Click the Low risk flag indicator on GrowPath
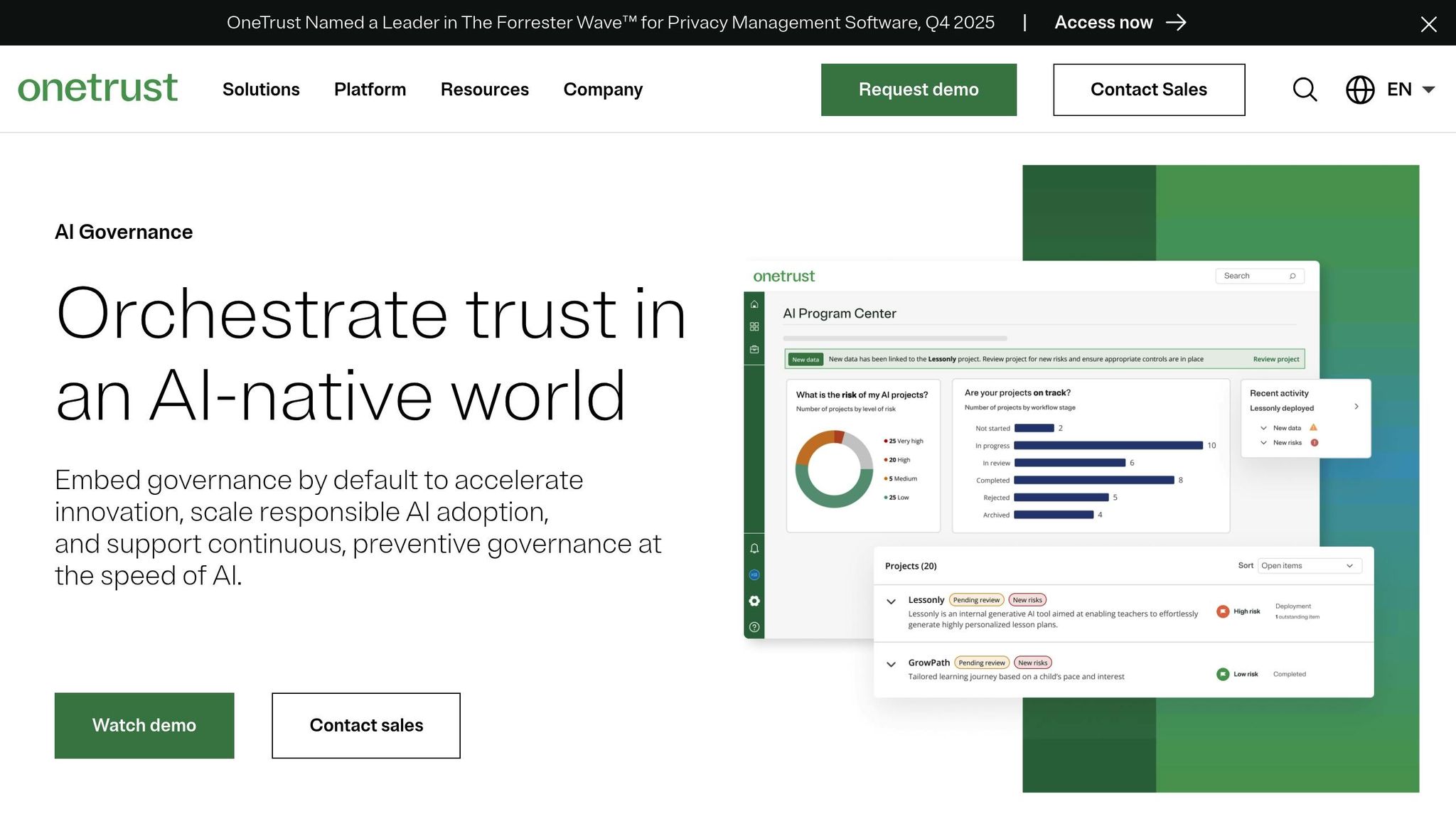This screenshot has width=1456, height=819. [x=1223, y=674]
